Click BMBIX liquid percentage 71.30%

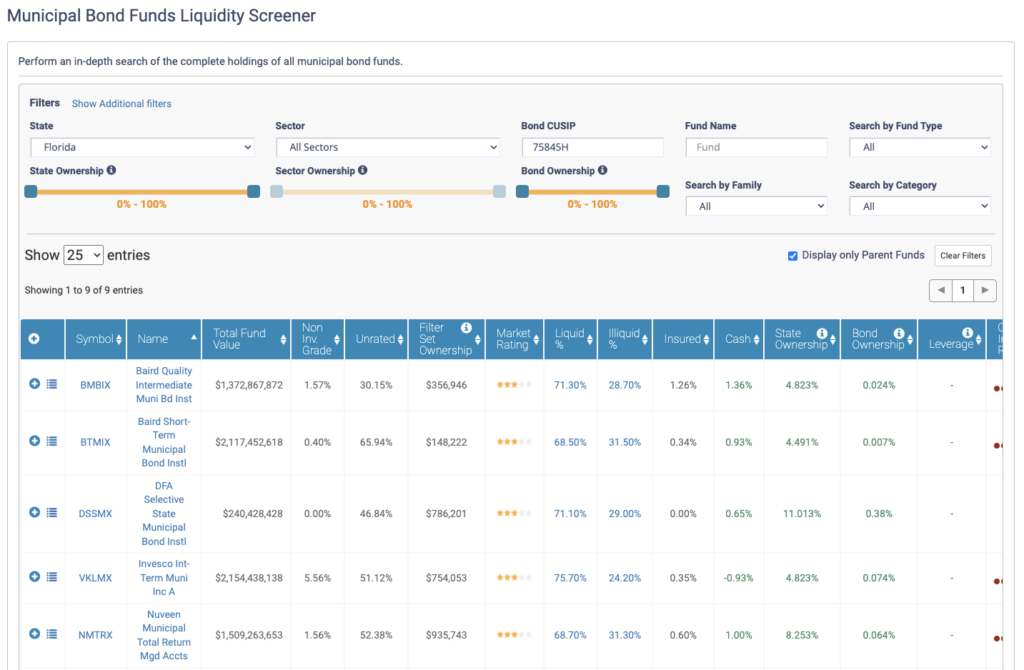pyautogui.click(x=570, y=385)
